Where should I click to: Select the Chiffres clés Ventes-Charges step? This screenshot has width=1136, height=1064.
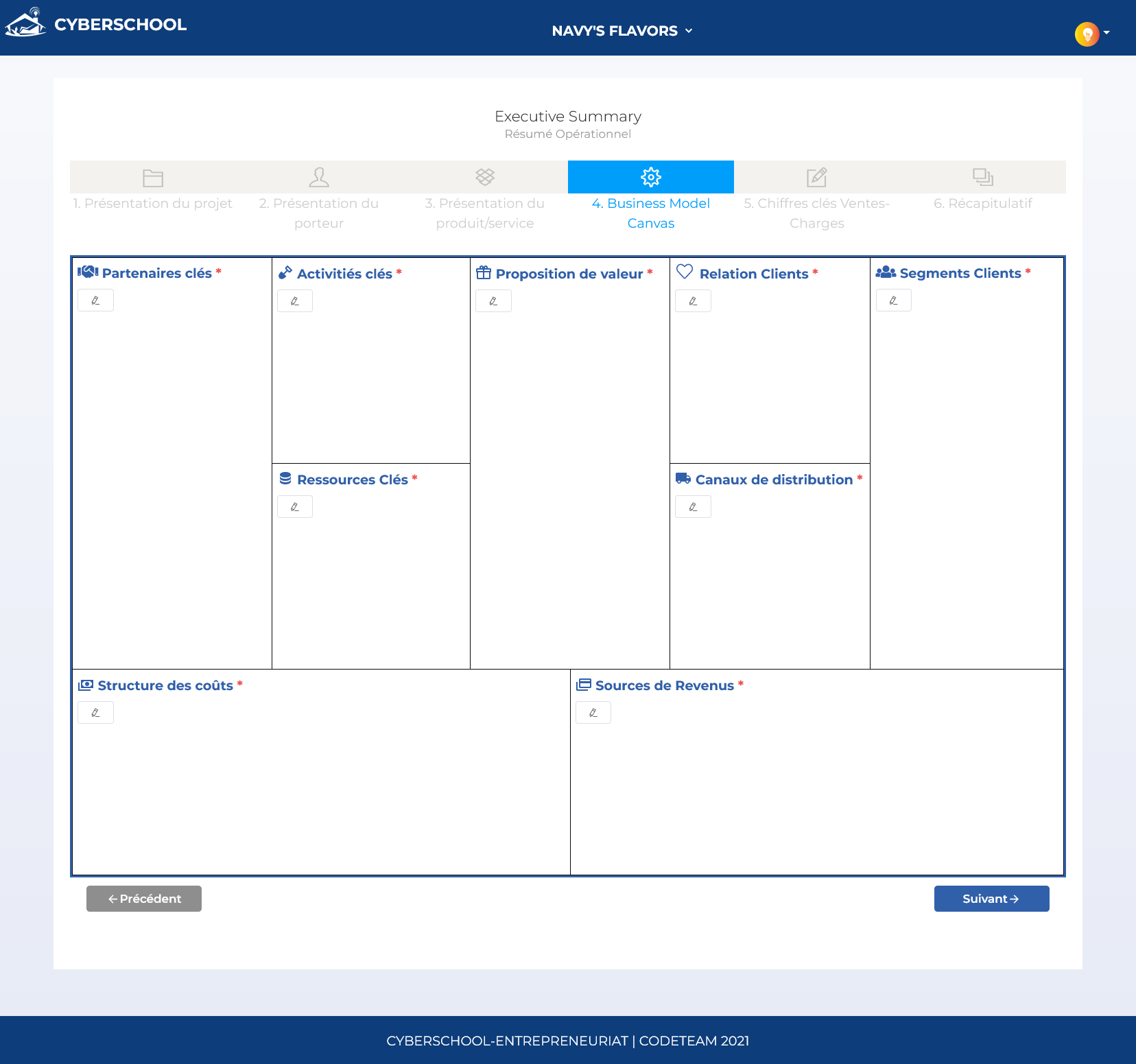(816, 178)
